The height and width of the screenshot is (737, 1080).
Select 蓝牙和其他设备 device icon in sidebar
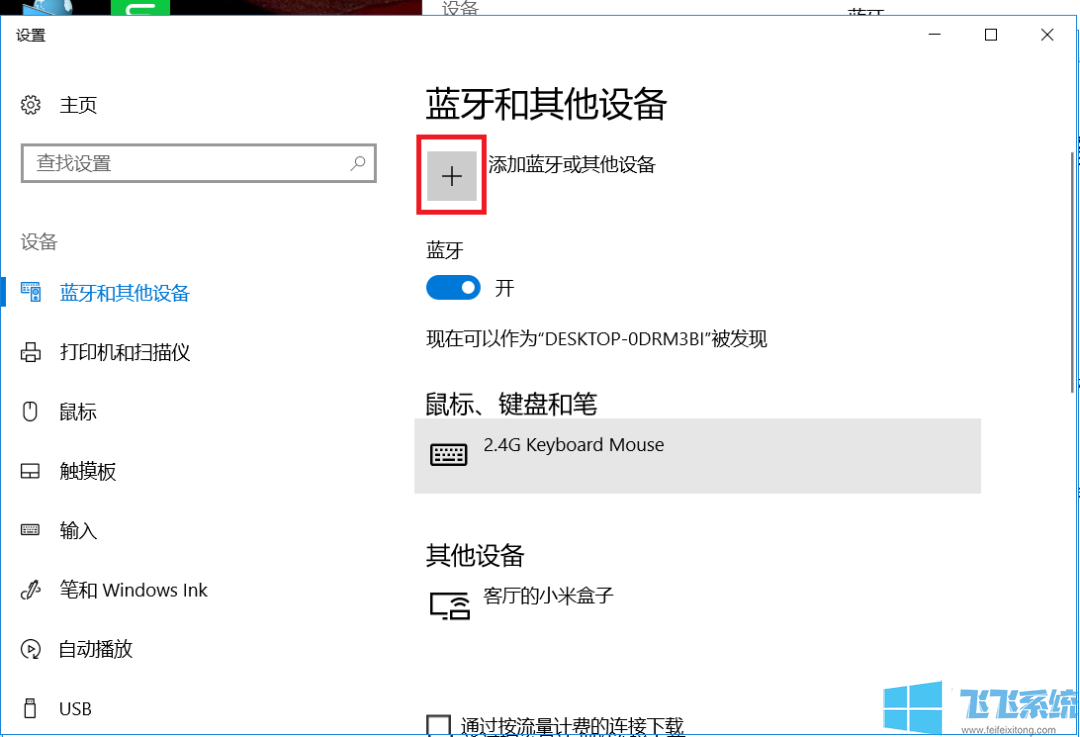tap(30, 292)
